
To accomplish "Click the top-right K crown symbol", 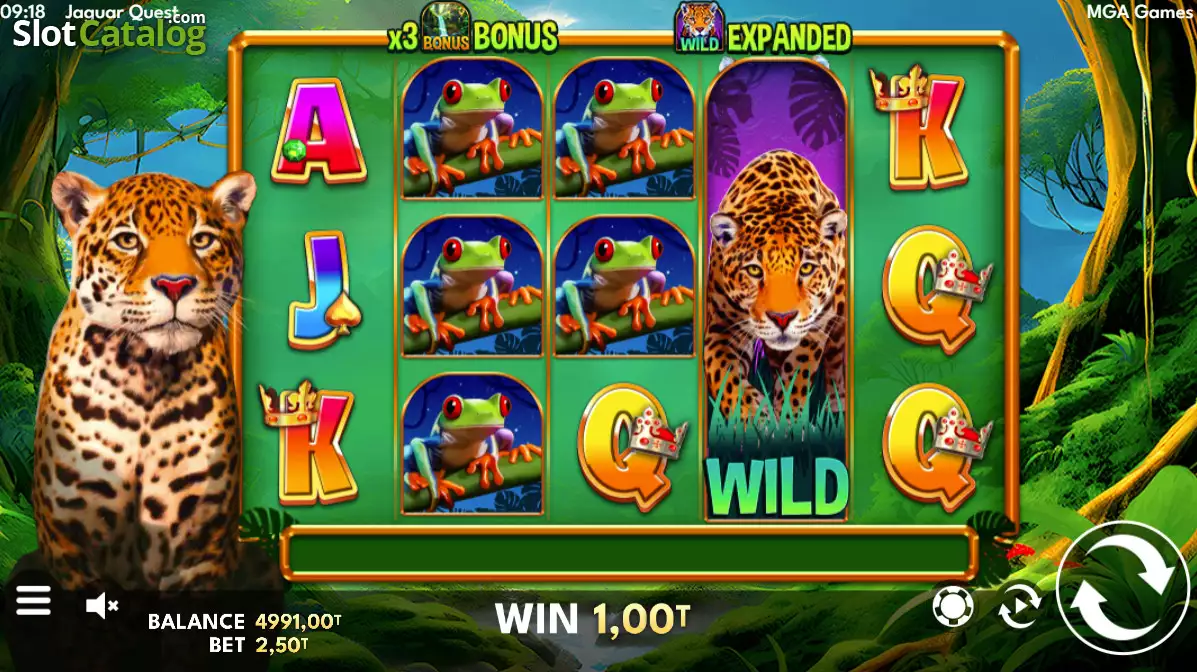I will tap(921, 128).
